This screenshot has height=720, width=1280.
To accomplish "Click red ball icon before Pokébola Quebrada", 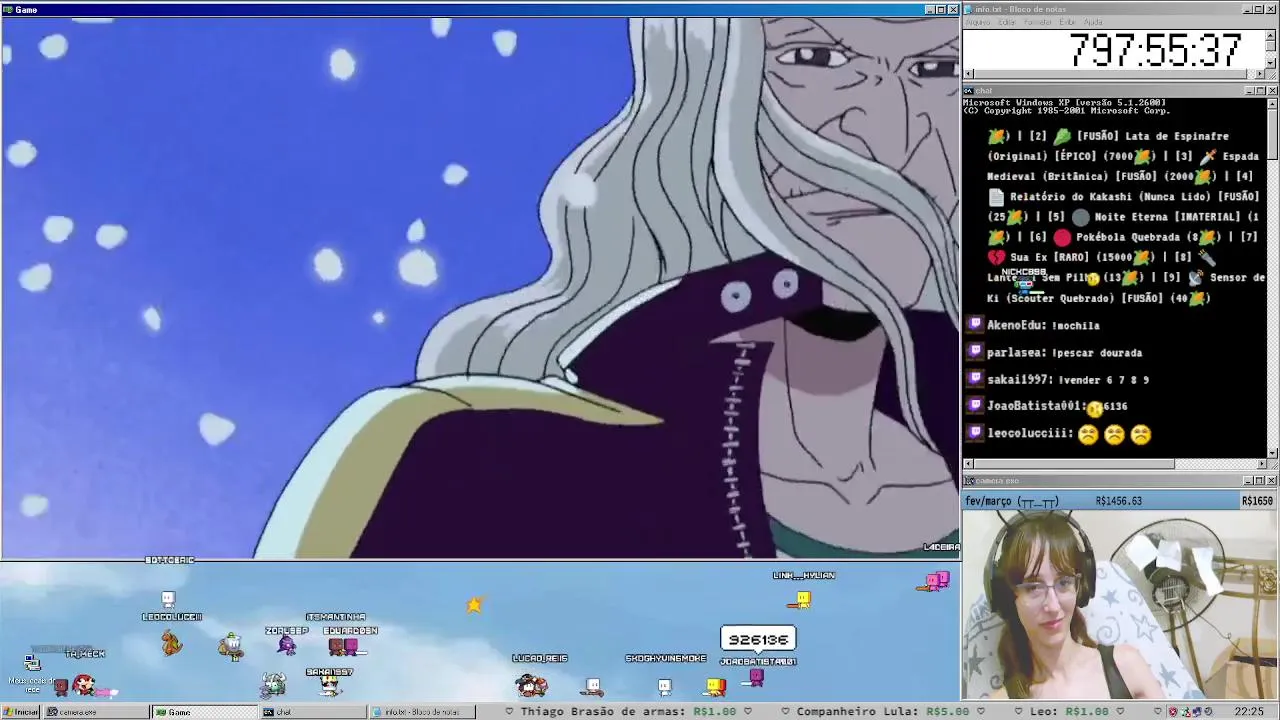I will 1062,237.
